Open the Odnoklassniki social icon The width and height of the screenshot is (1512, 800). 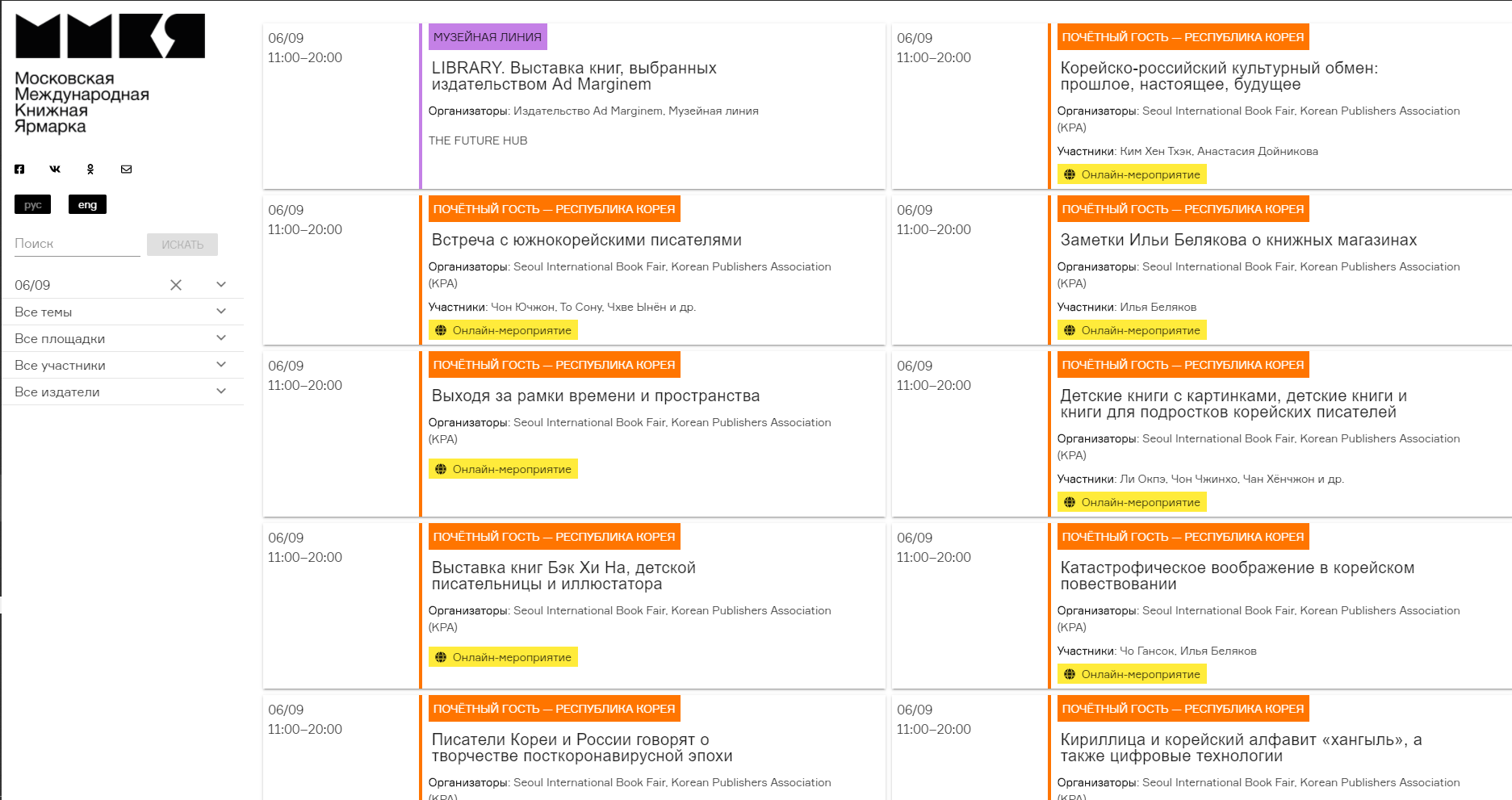point(90,169)
